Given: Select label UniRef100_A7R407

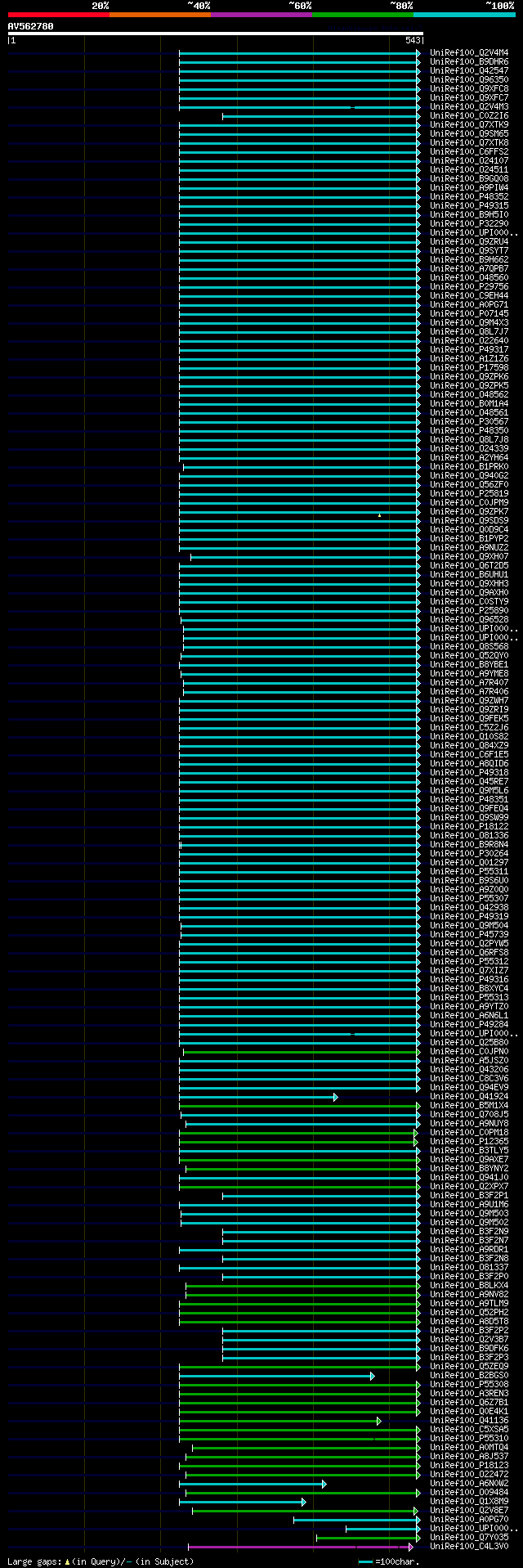Looking at the screenshot, I should [x=469, y=682].
